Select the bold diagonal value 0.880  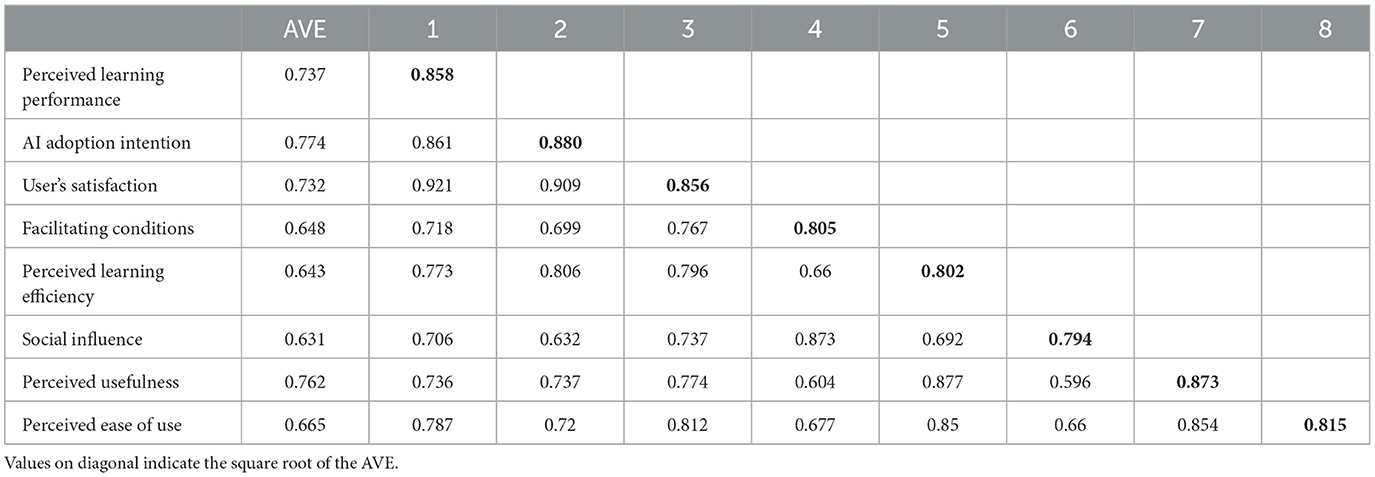pos(560,143)
